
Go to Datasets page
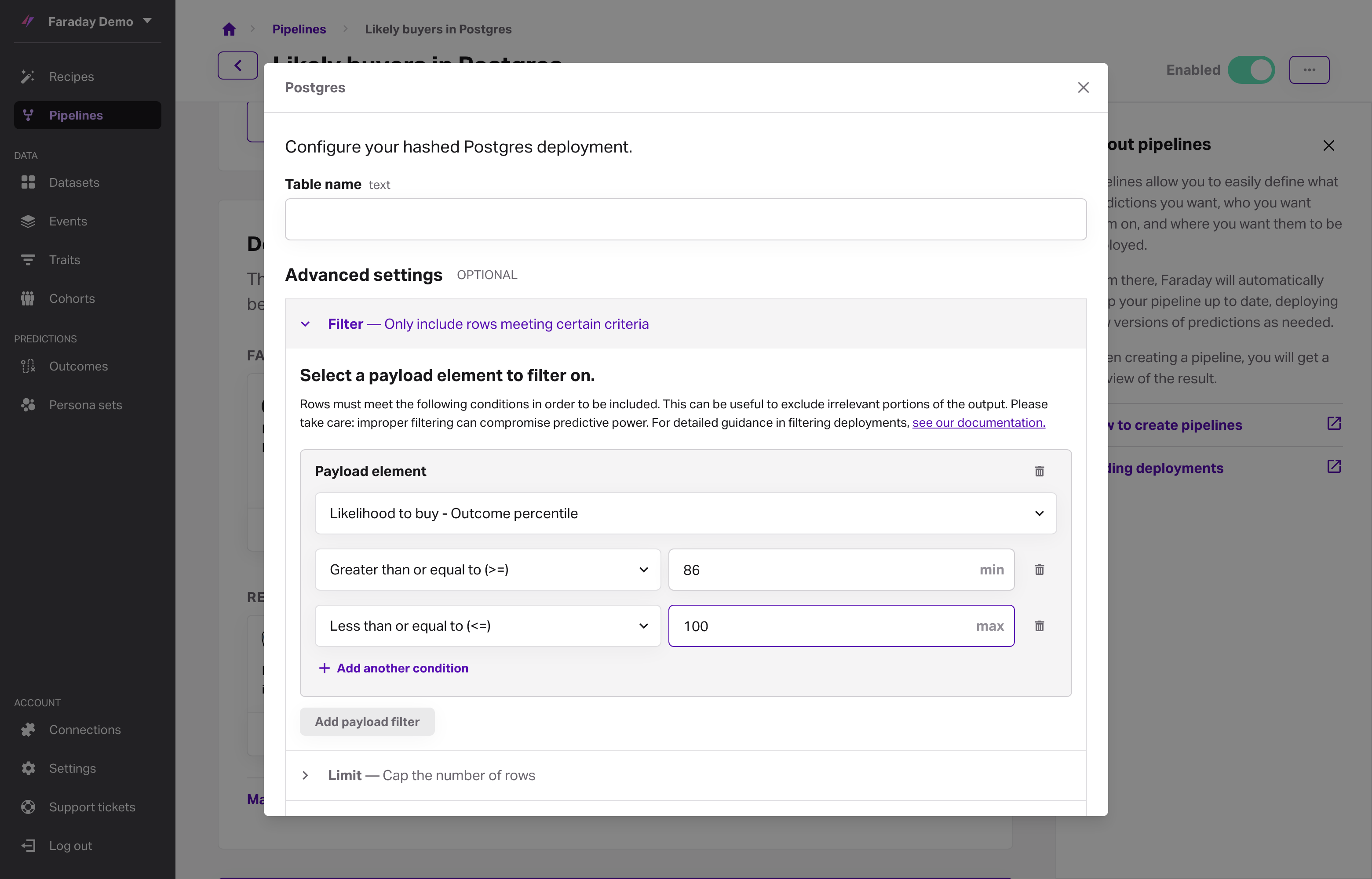coord(74,183)
